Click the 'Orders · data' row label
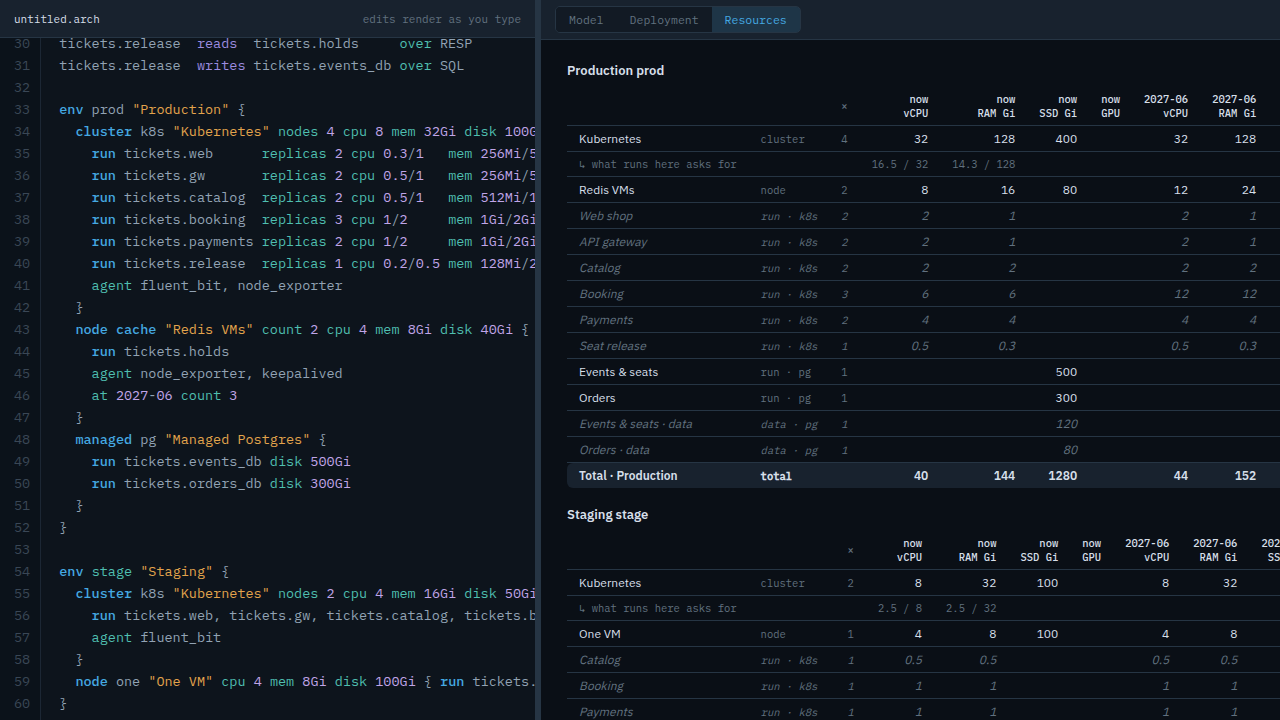Viewport: 1280px width, 720px height. click(614, 450)
